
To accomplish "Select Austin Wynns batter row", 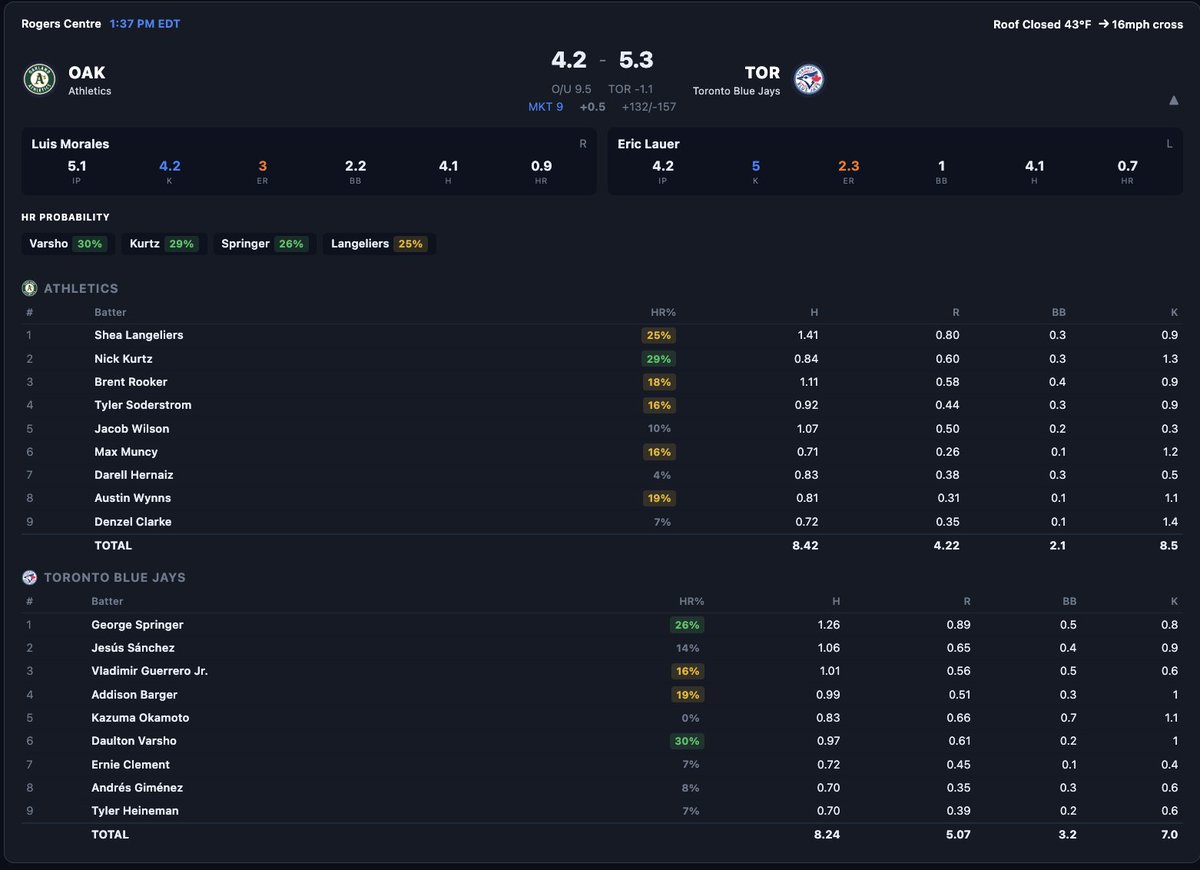I will (x=600, y=498).
